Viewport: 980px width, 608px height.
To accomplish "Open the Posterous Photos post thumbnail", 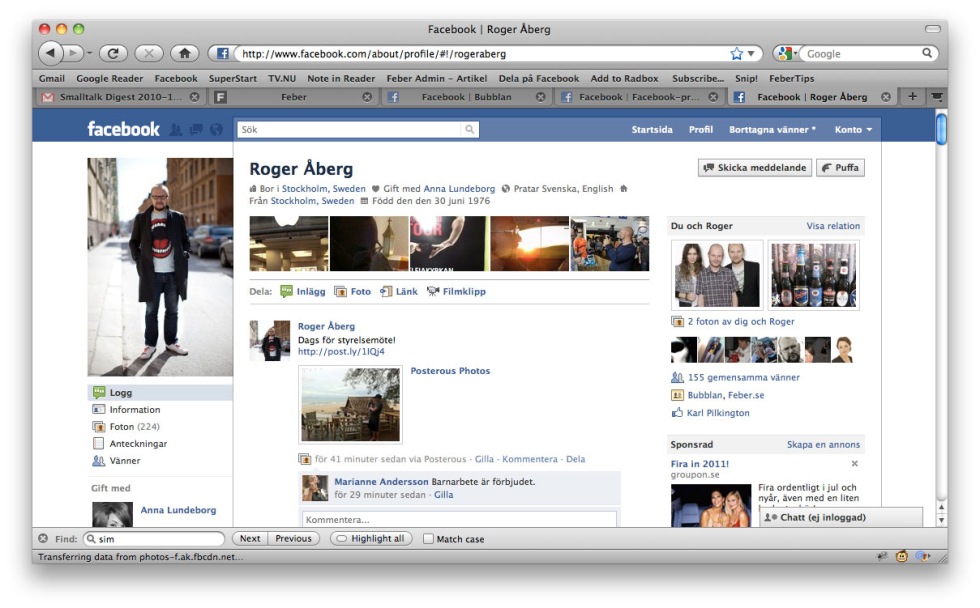I will [350, 404].
